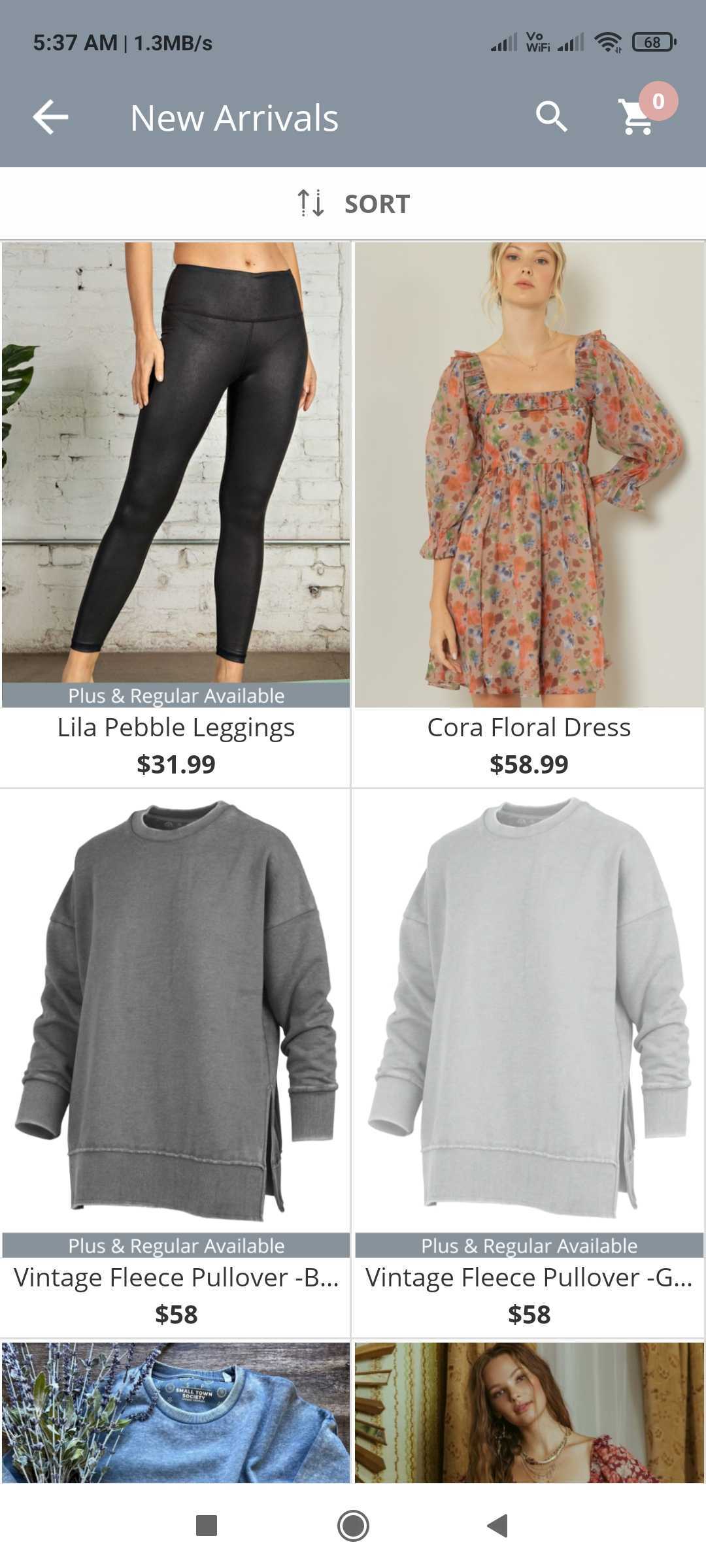Open the shopping cart icon
This screenshot has width=706, height=1568.
[637, 118]
